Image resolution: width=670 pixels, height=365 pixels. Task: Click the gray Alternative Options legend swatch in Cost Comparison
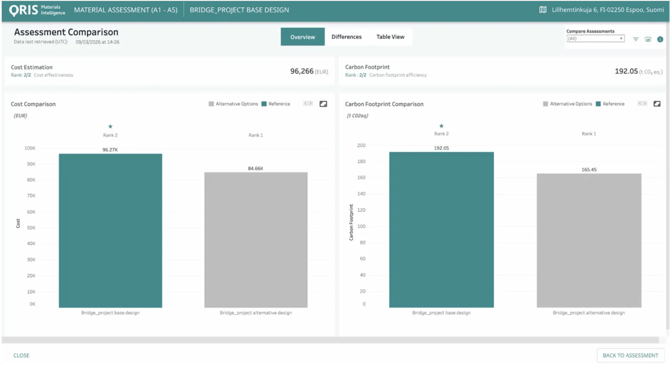pyautogui.click(x=211, y=104)
